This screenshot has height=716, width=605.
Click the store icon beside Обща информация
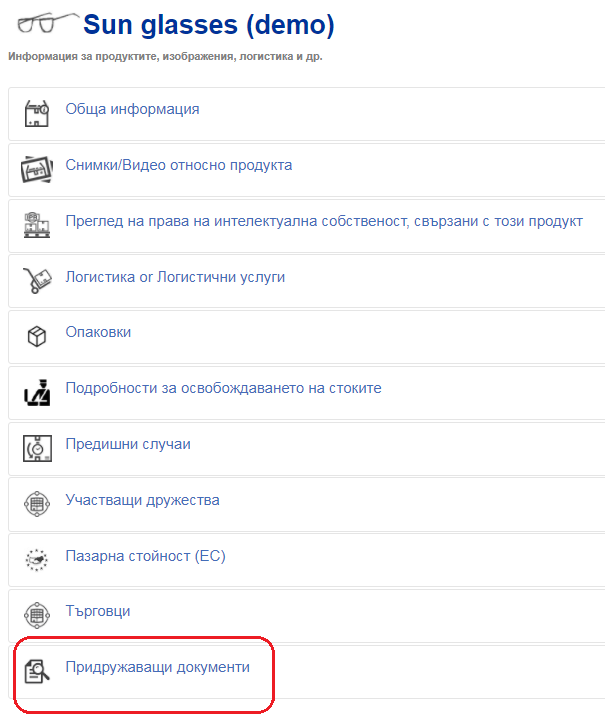(x=37, y=114)
